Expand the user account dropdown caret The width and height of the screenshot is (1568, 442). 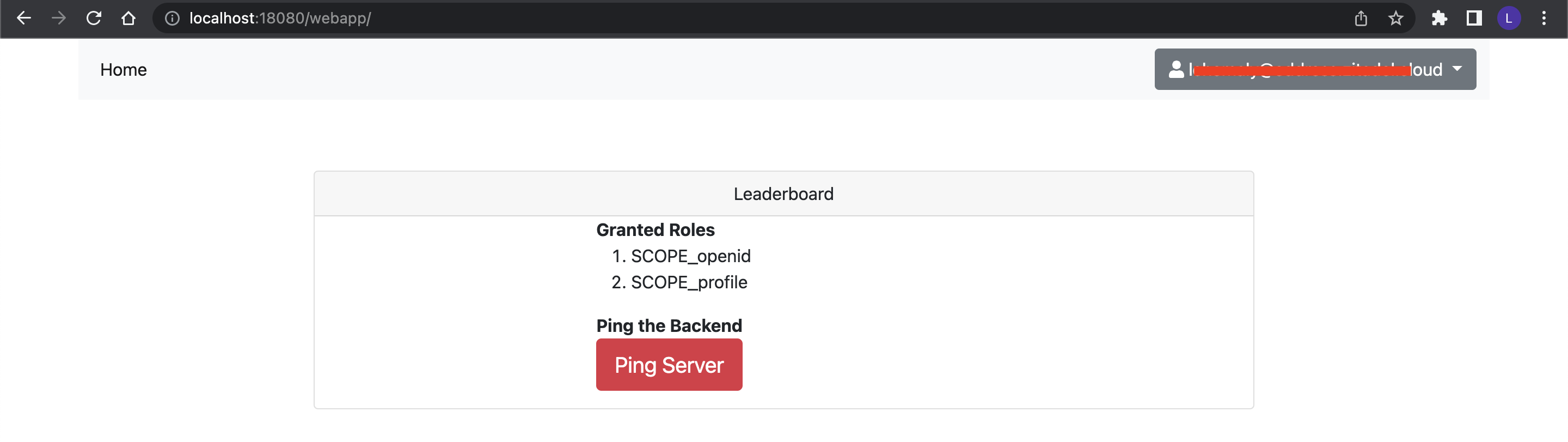click(x=1457, y=69)
